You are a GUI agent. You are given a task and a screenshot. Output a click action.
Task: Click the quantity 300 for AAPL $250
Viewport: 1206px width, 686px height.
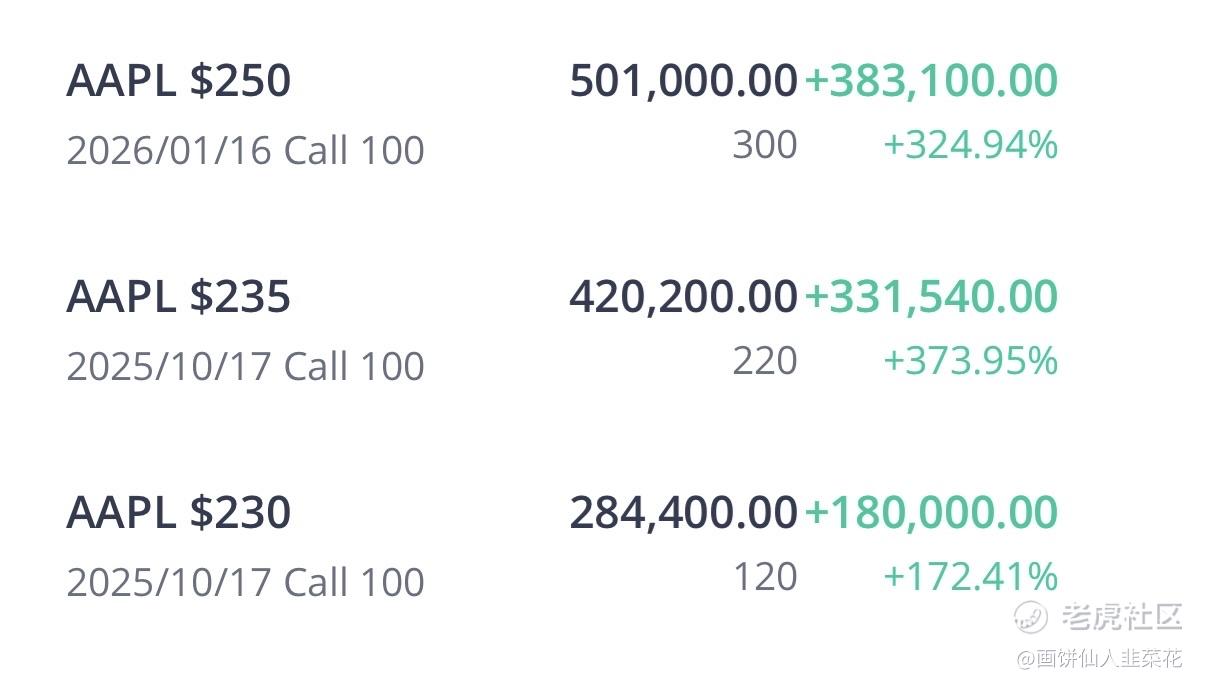(765, 146)
